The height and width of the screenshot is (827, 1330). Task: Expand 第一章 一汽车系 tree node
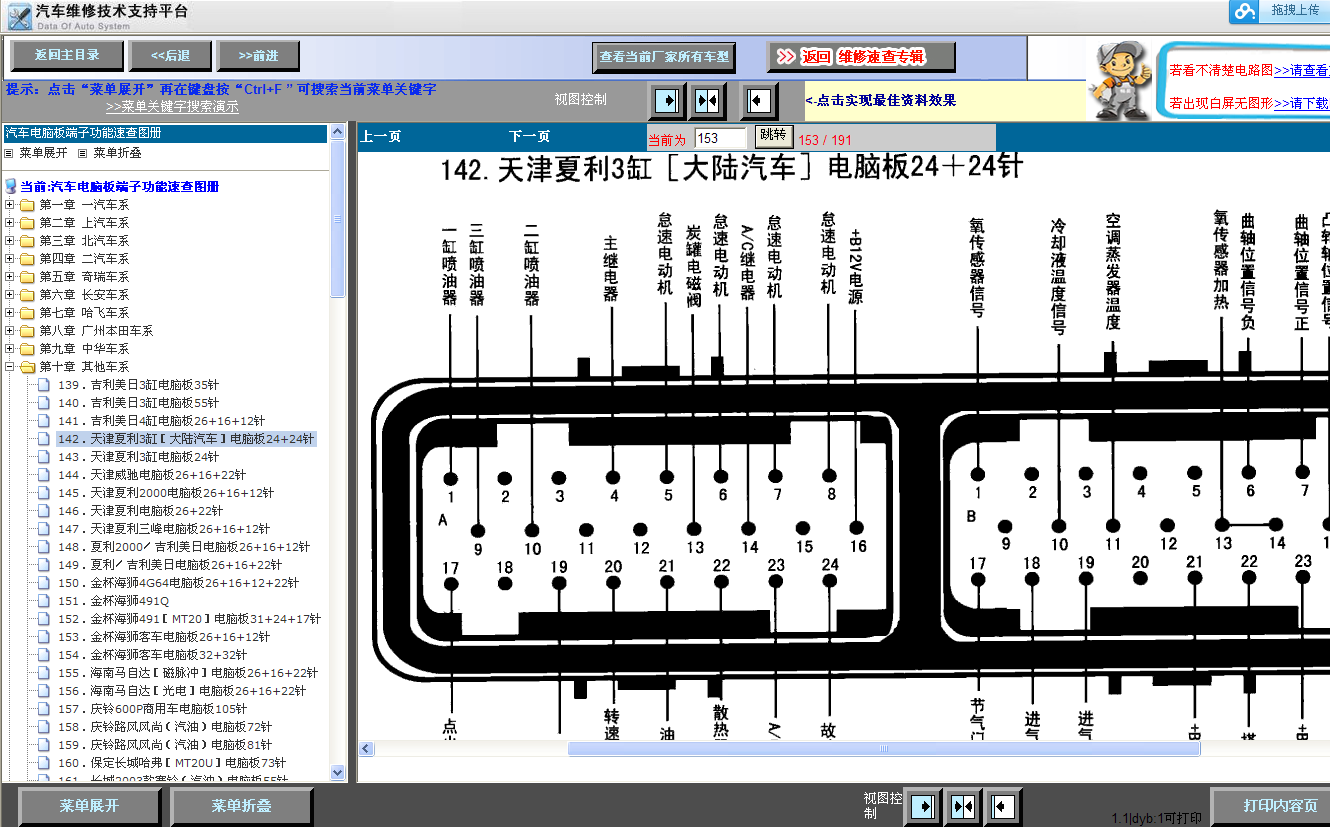[10, 205]
